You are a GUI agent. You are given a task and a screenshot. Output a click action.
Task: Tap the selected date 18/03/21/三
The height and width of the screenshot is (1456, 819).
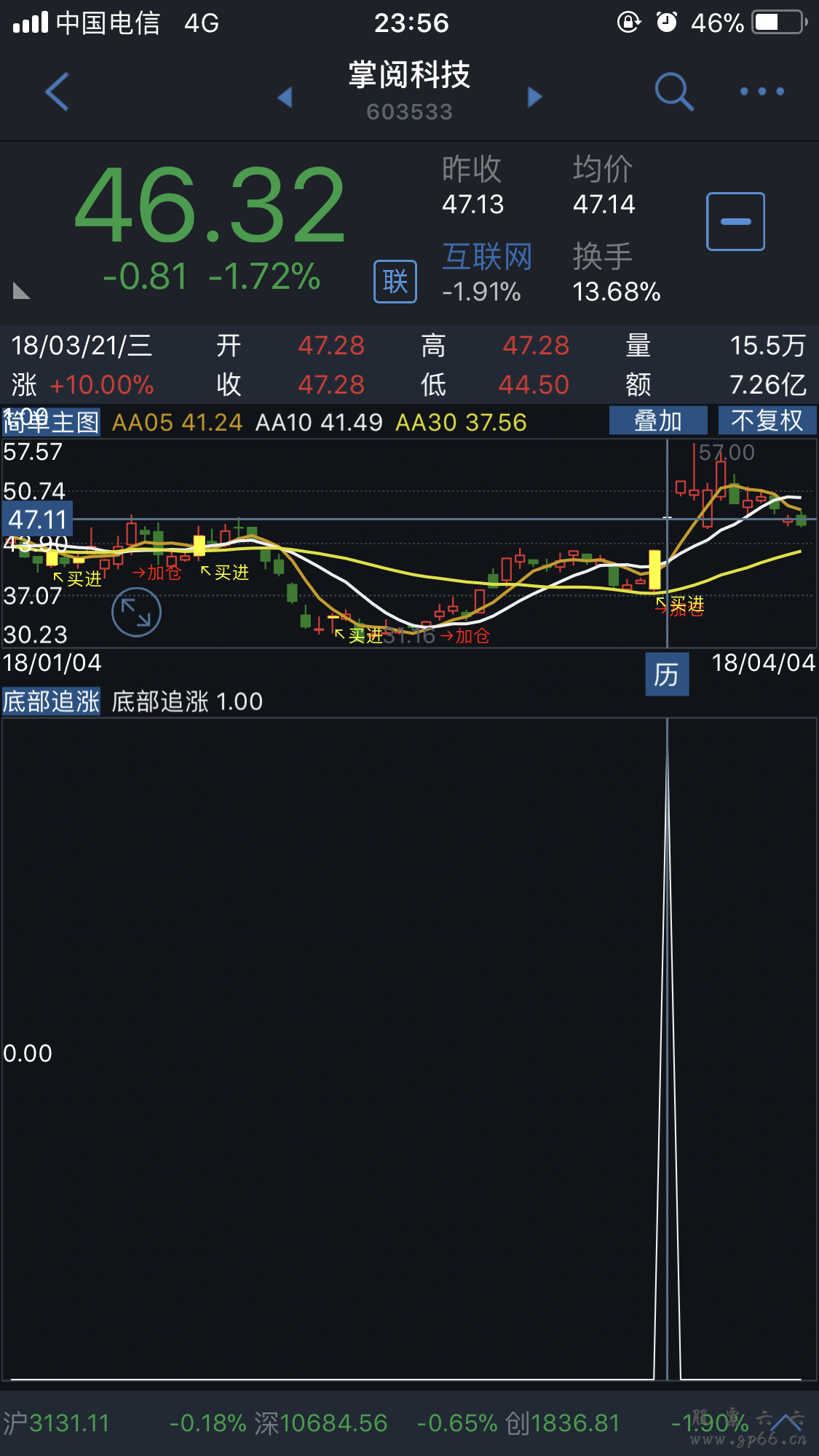coord(82,346)
